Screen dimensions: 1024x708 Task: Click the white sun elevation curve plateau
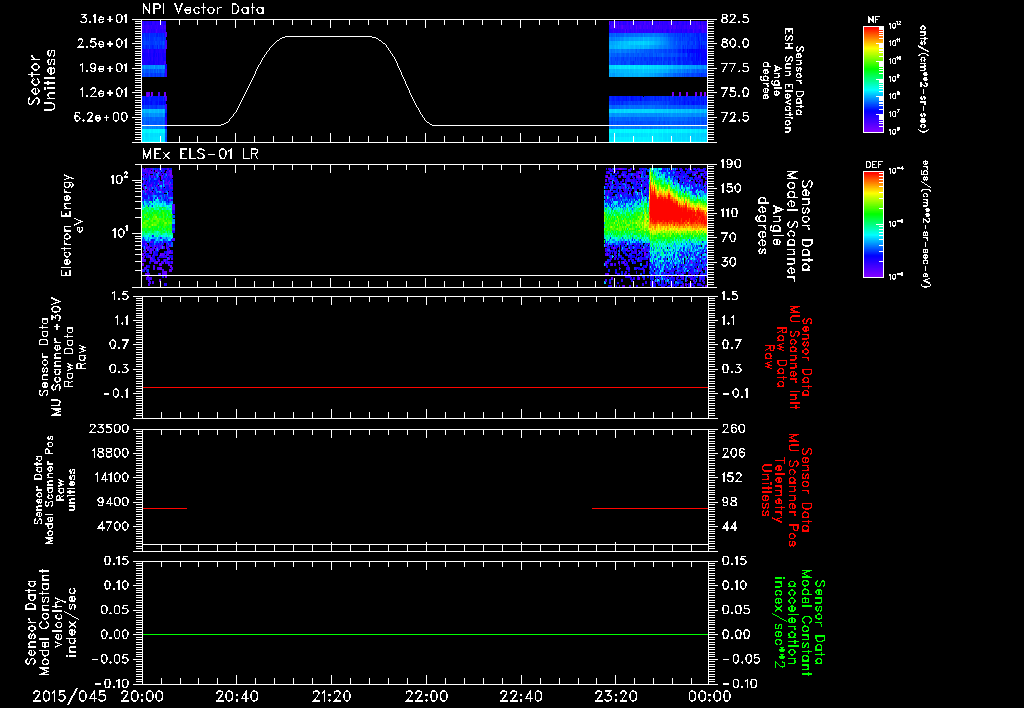tap(330, 37)
